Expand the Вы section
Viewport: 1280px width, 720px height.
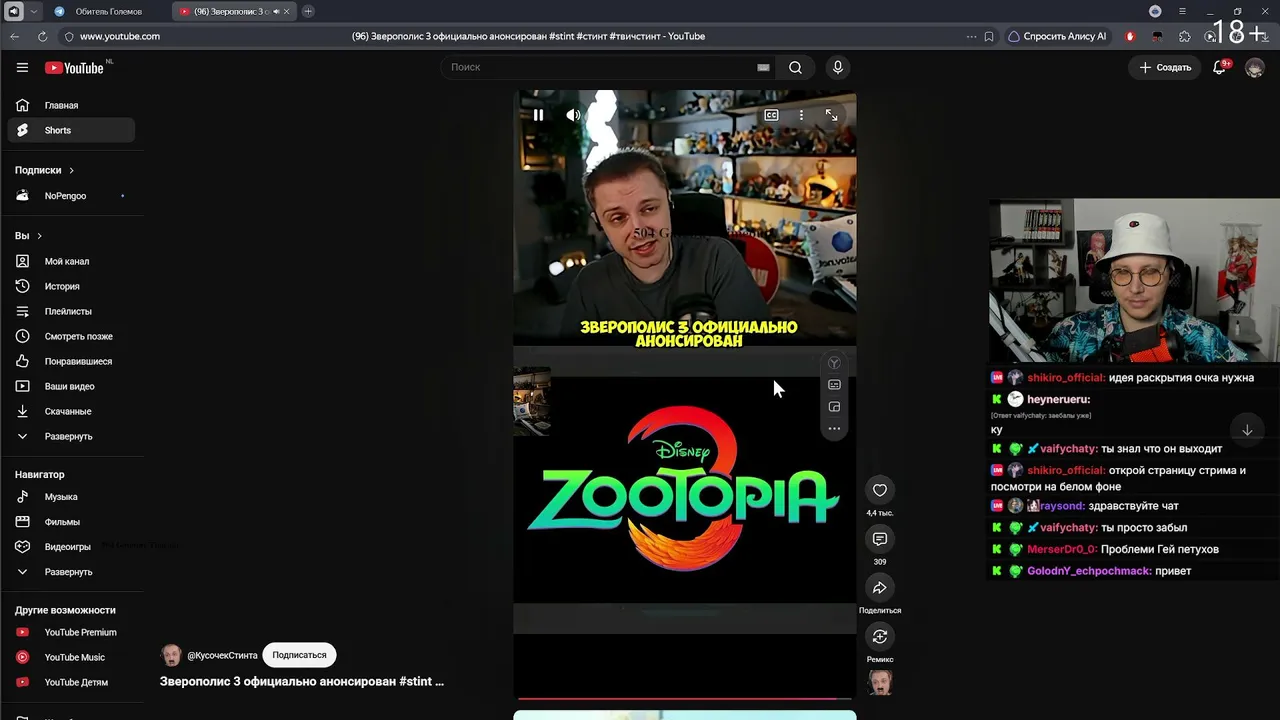pos(28,236)
